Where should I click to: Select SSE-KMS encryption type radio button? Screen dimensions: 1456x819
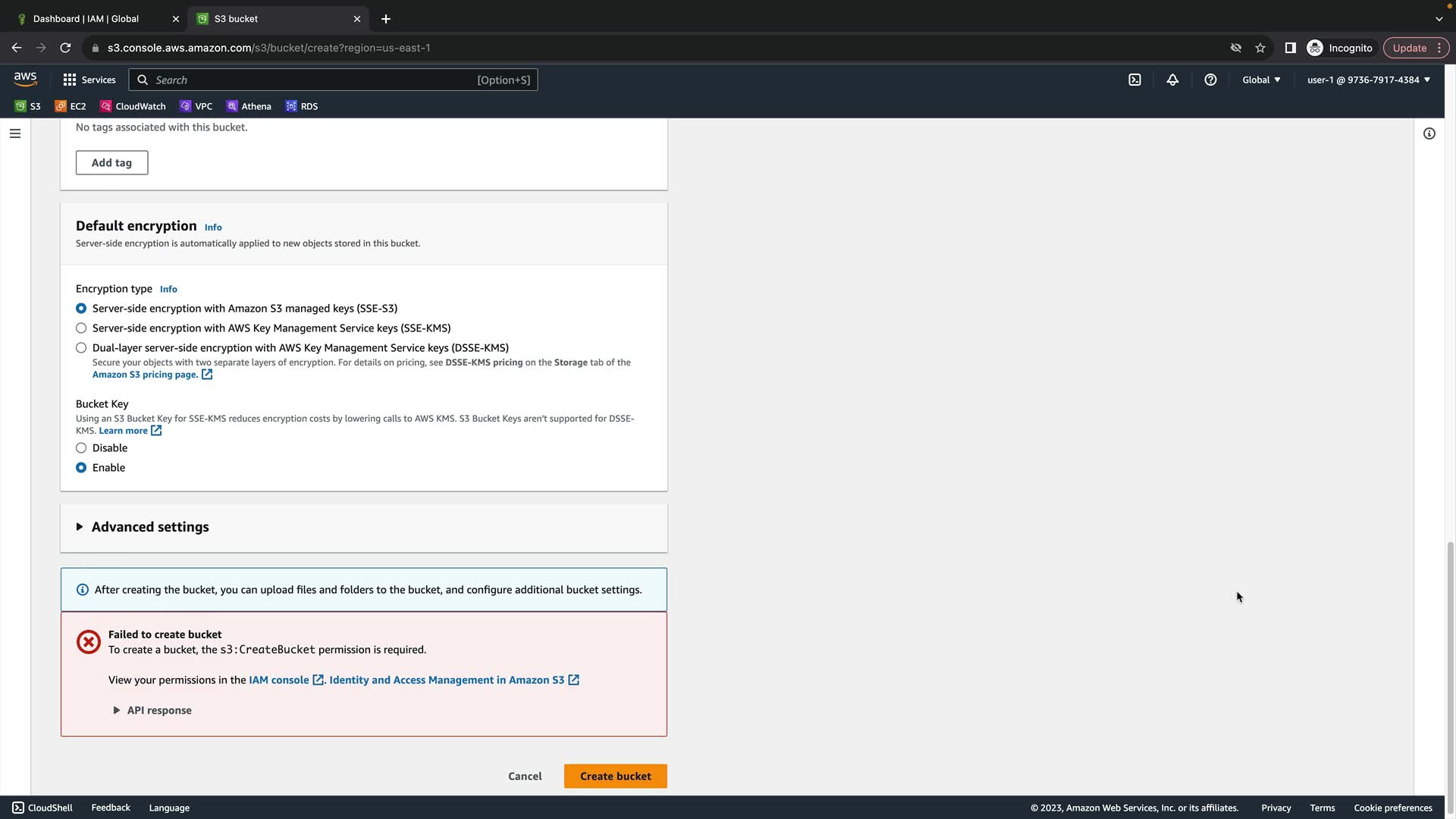click(x=81, y=328)
